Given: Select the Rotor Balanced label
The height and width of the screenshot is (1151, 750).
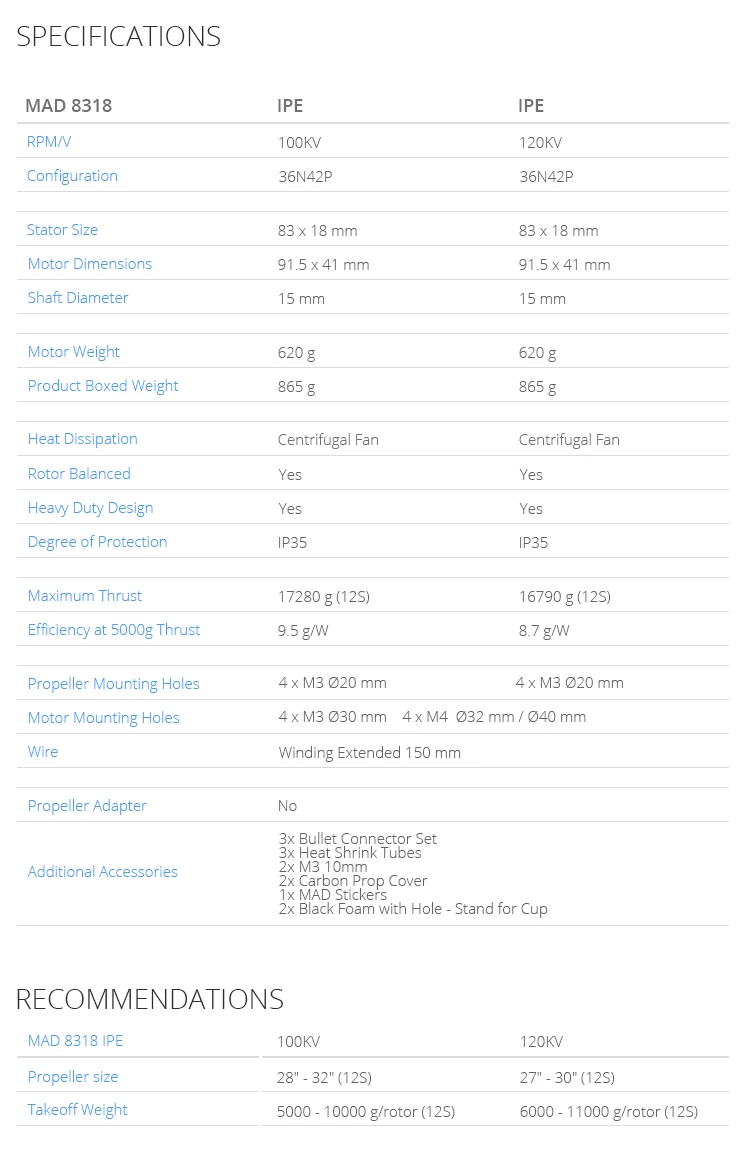Looking at the screenshot, I should tap(79, 473).
